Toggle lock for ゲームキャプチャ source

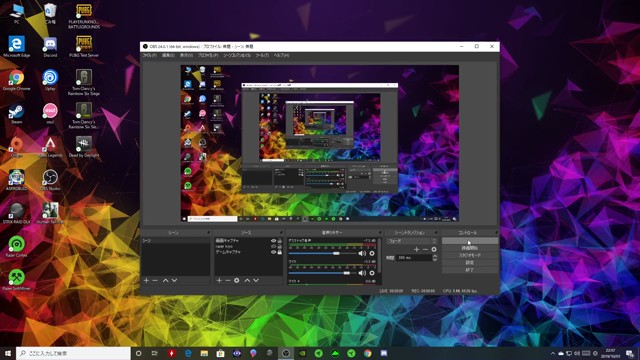point(280,252)
